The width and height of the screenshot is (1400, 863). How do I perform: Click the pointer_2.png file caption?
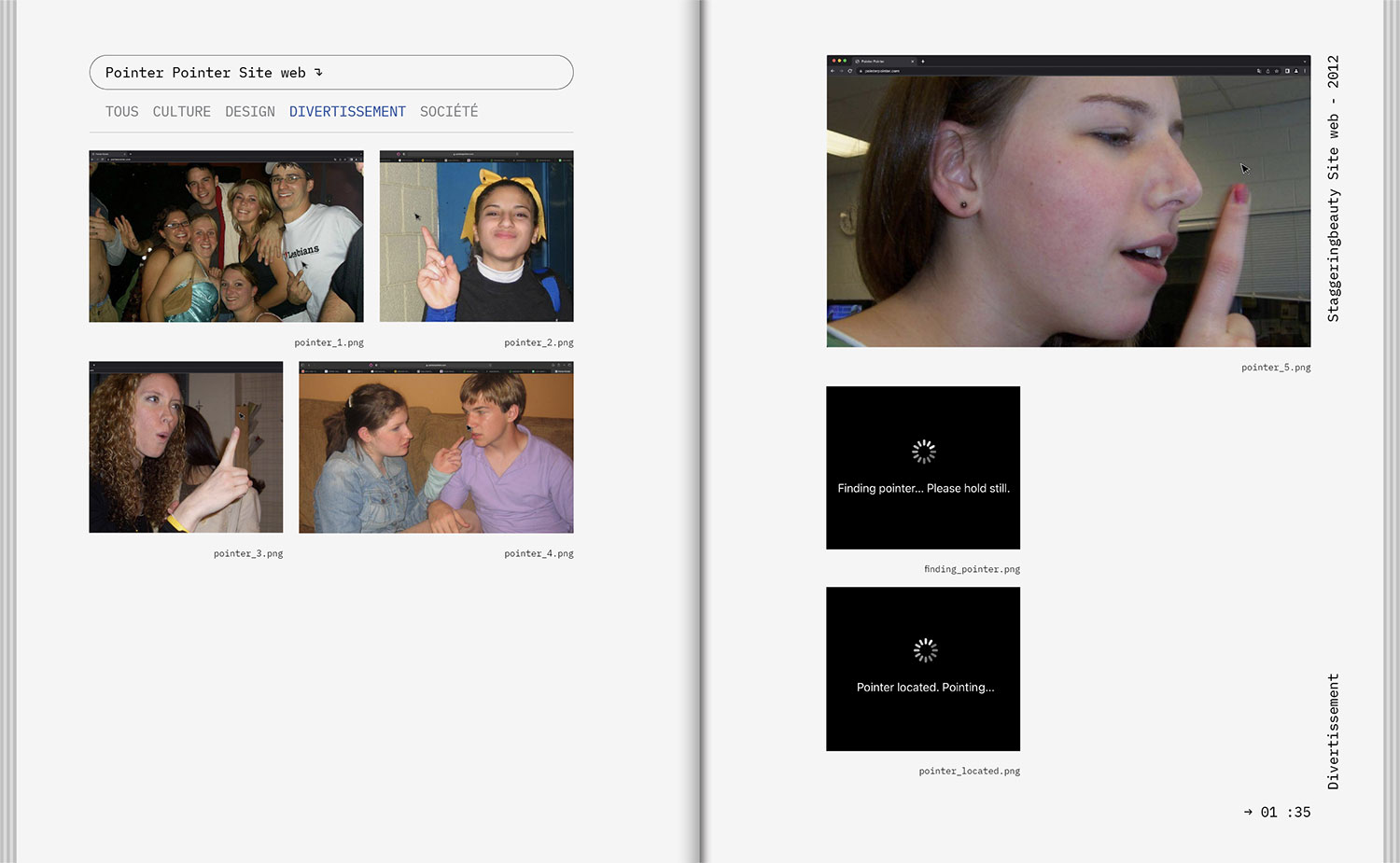pos(539,342)
